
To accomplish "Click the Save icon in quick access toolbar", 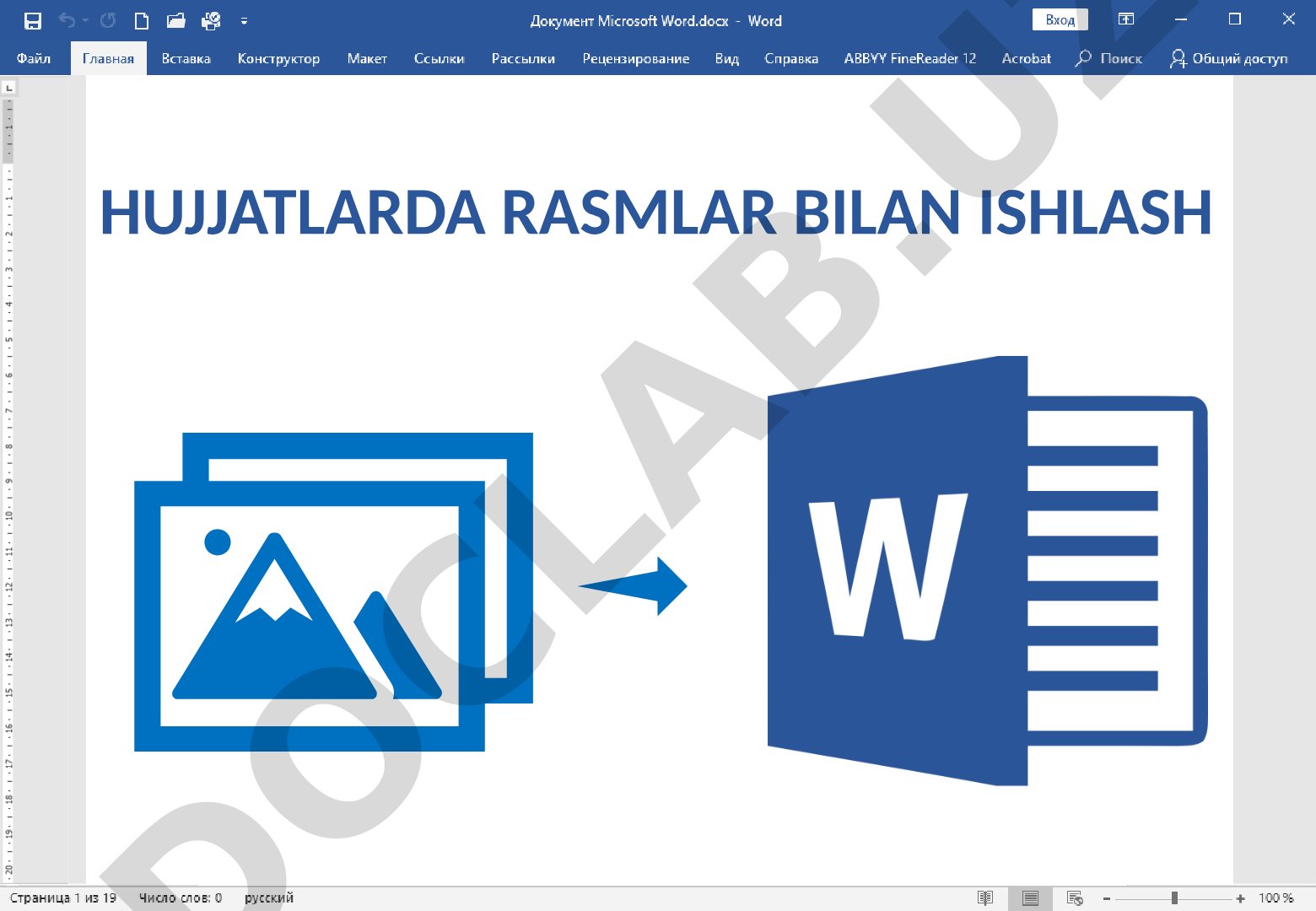I will 33,20.
